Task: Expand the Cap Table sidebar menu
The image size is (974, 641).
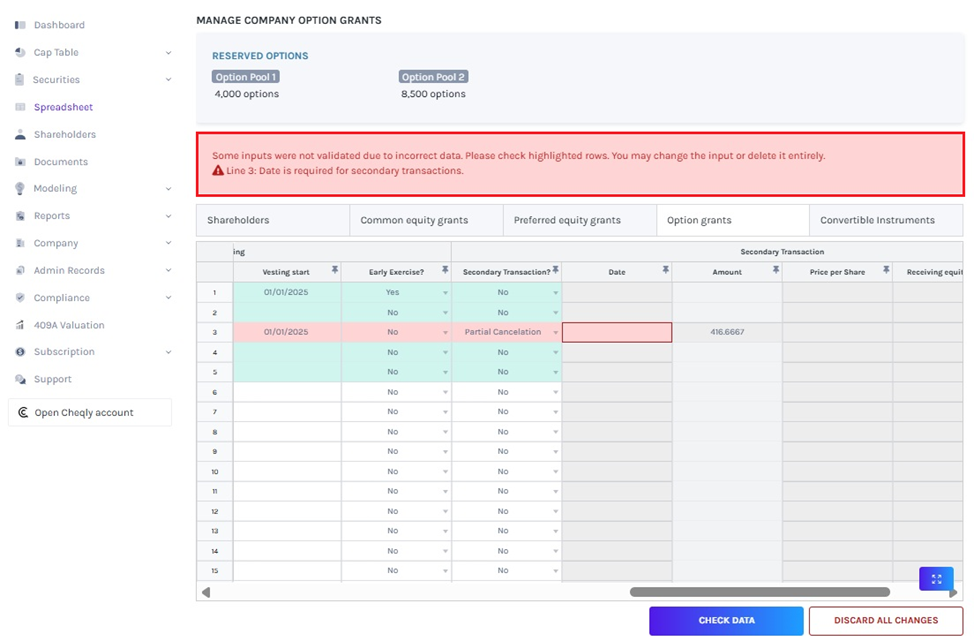Action: click(x=168, y=53)
